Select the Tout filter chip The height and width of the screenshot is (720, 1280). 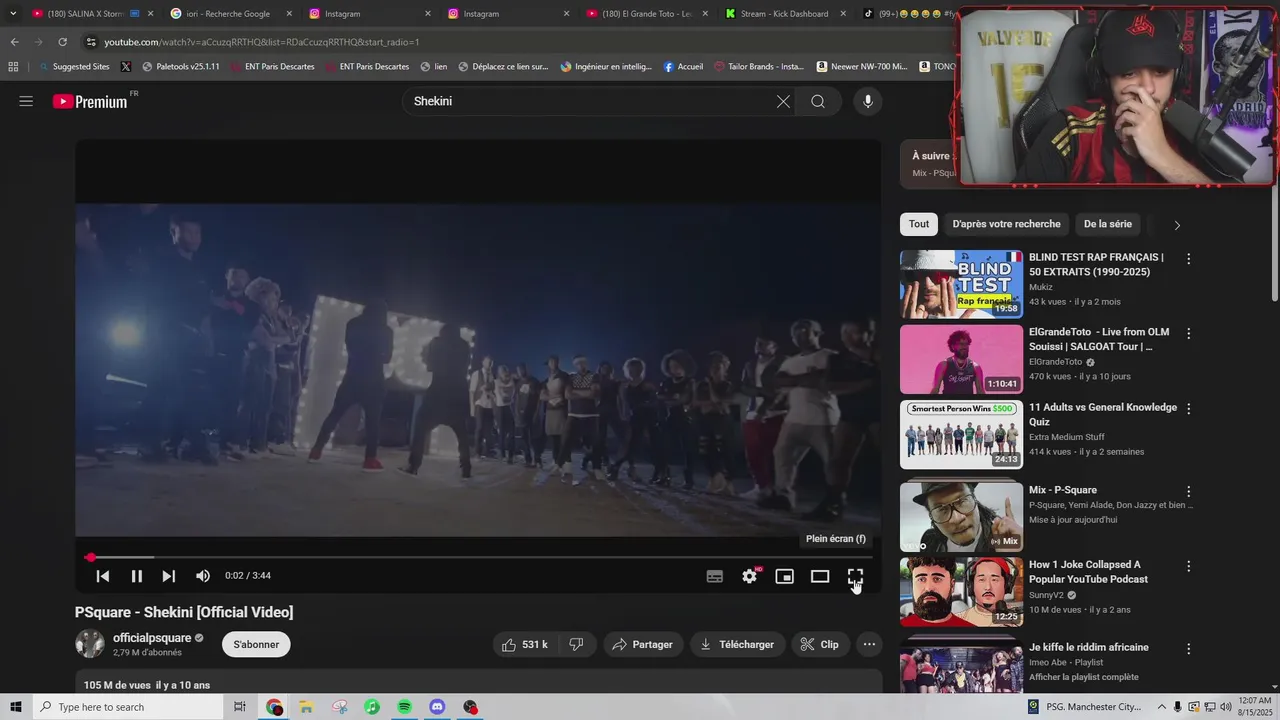919,224
